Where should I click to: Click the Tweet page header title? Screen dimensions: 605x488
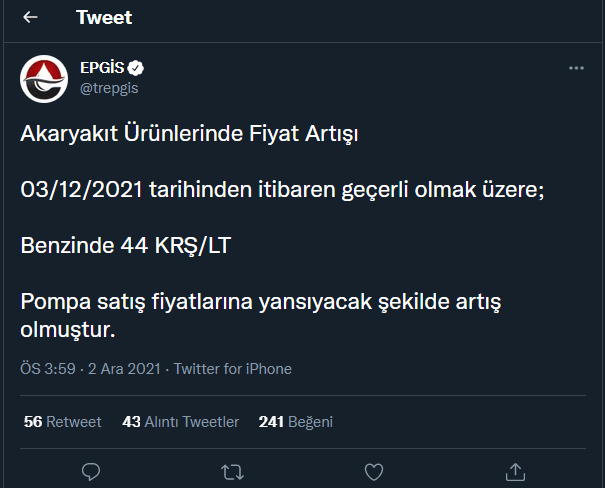pos(104,18)
